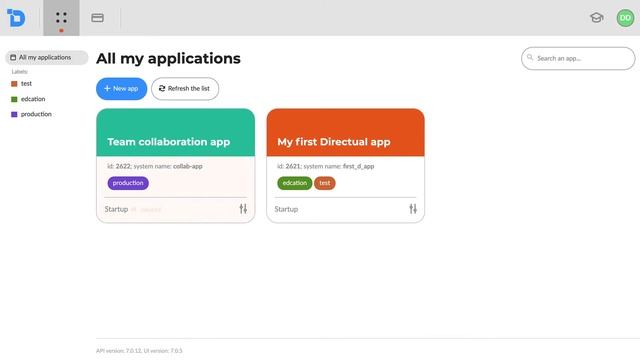The height and width of the screenshot is (360, 640).
Task: Click the purple production label color square
Action: click(x=14, y=114)
